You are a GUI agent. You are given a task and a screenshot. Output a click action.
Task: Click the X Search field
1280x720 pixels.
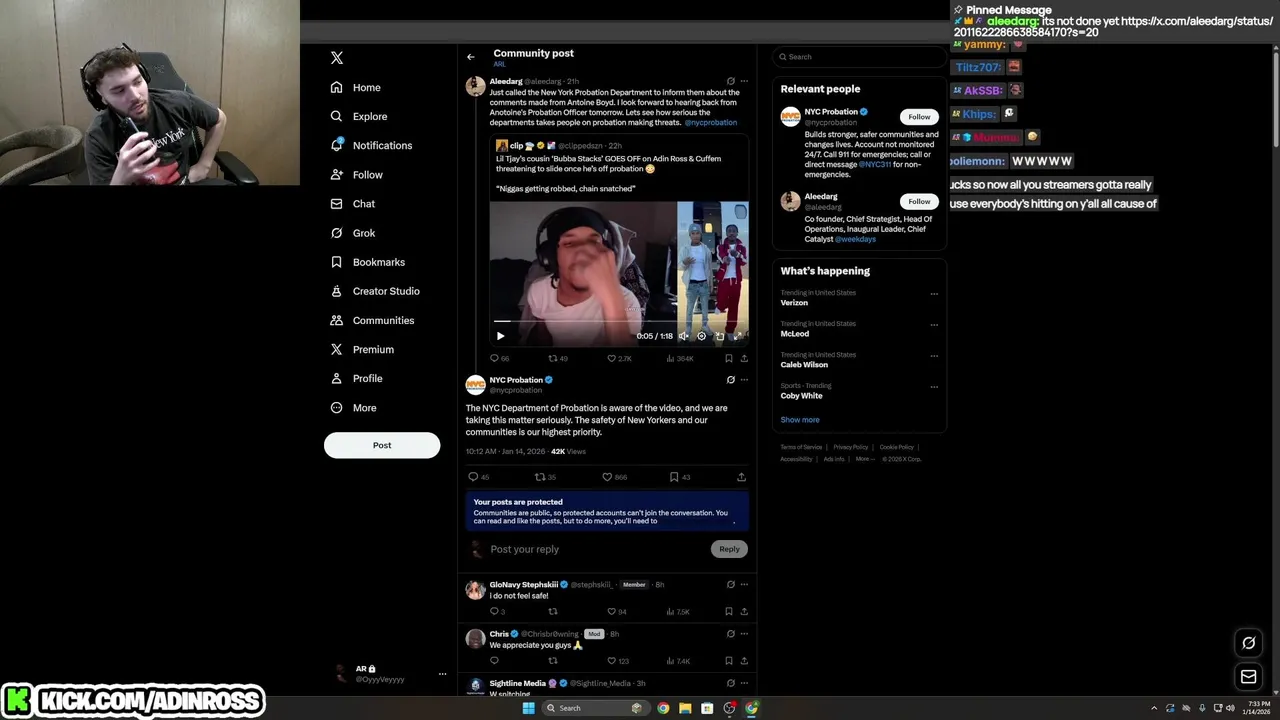pos(859,57)
